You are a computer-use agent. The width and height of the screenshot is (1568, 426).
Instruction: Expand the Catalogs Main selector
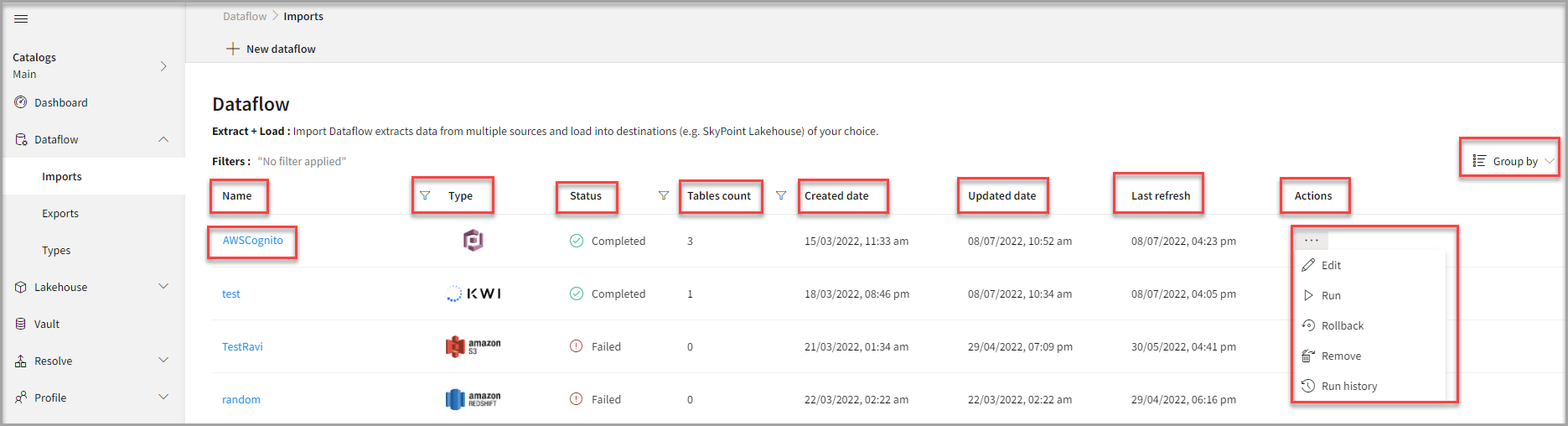[x=163, y=65]
